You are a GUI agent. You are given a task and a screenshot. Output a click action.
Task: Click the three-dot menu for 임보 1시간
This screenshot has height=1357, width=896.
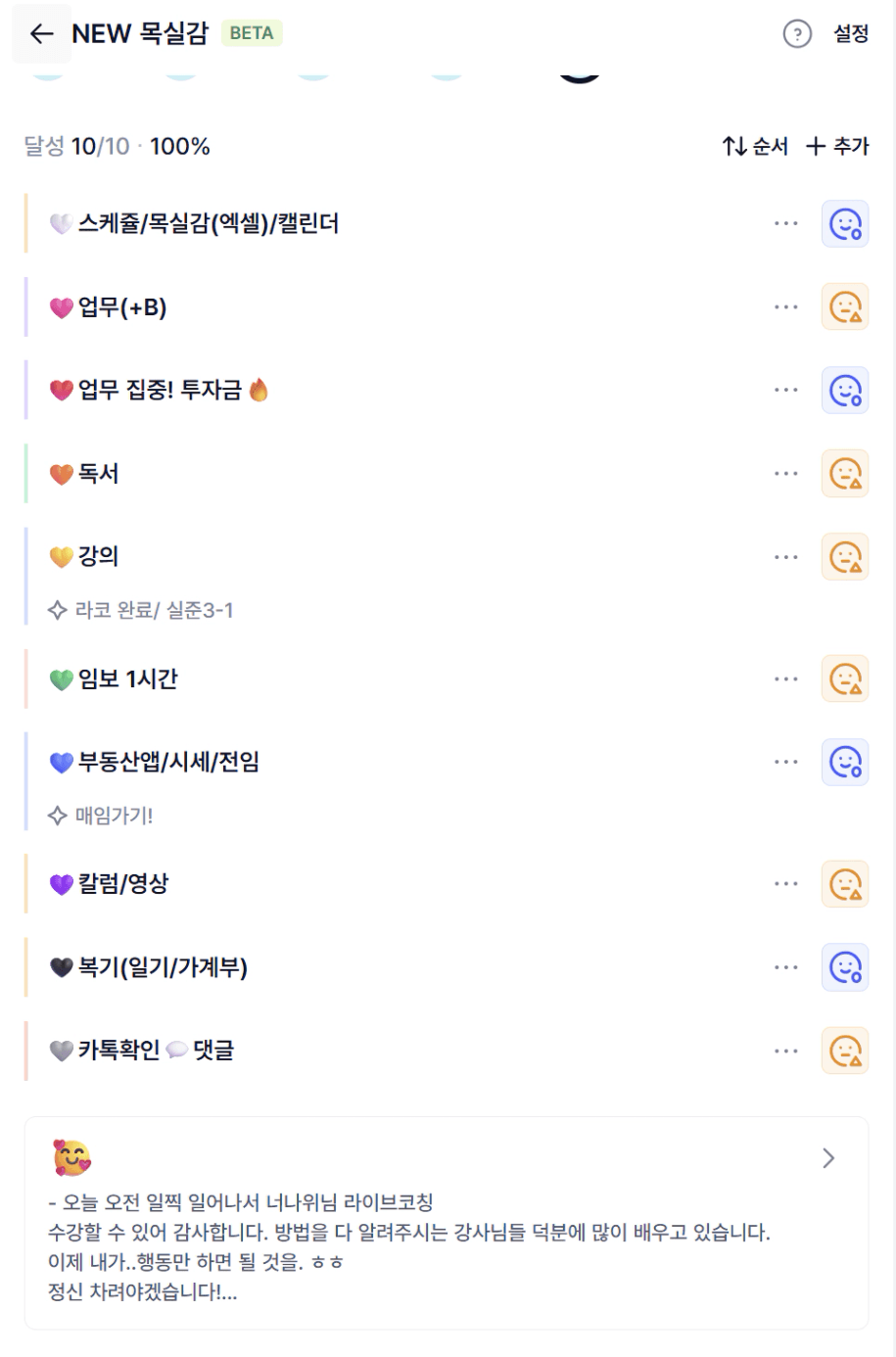tap(785, 678)
